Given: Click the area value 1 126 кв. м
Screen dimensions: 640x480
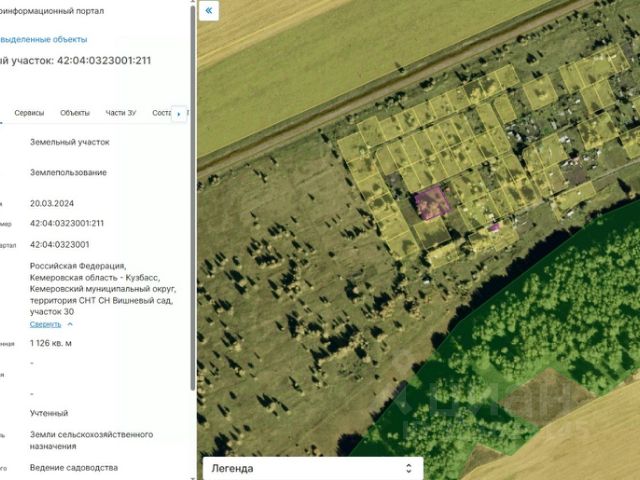Looking at the screenshot, I should (51, 343).
